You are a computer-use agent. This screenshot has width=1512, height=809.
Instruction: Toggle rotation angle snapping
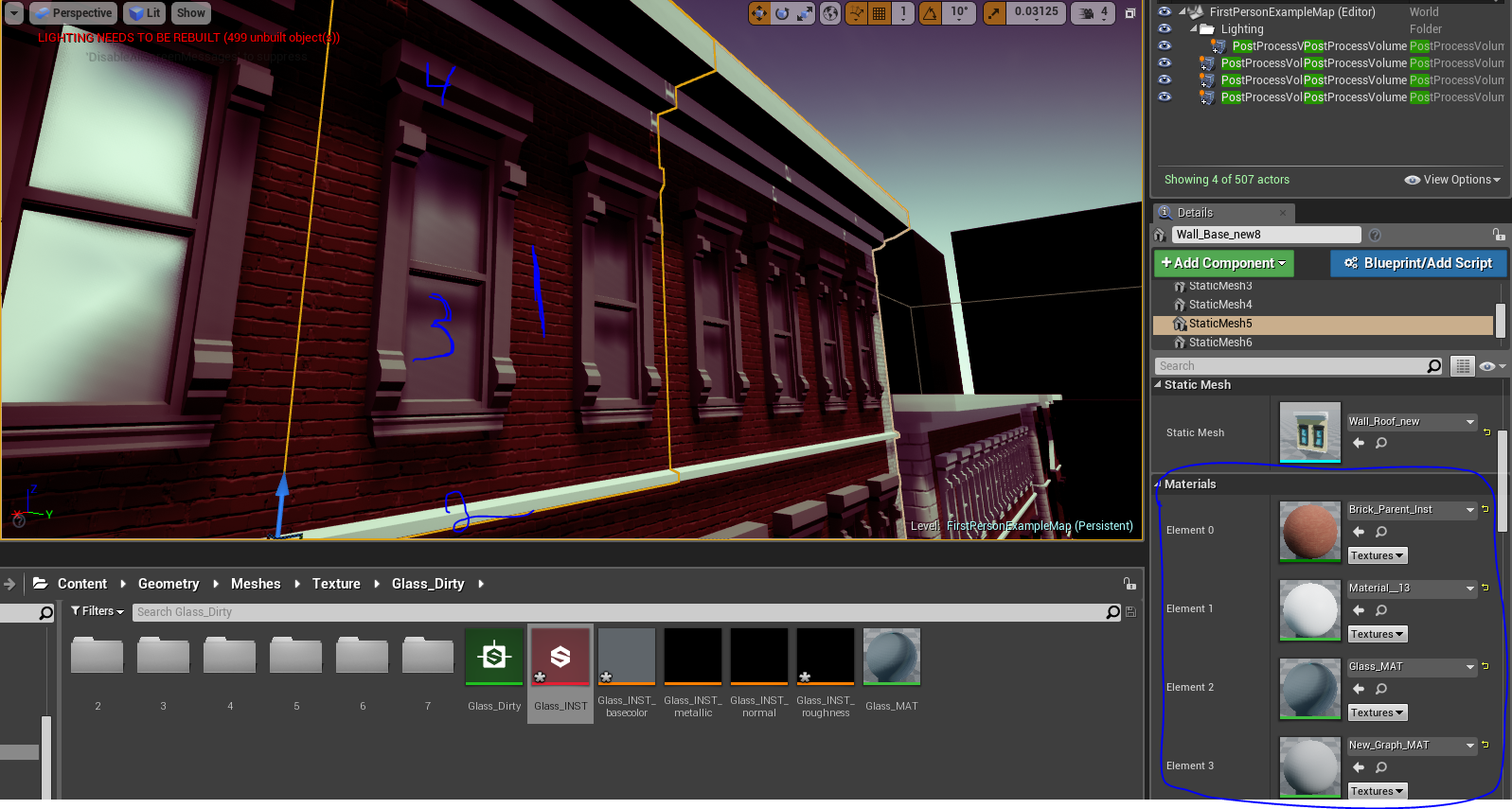coord(931,13)
